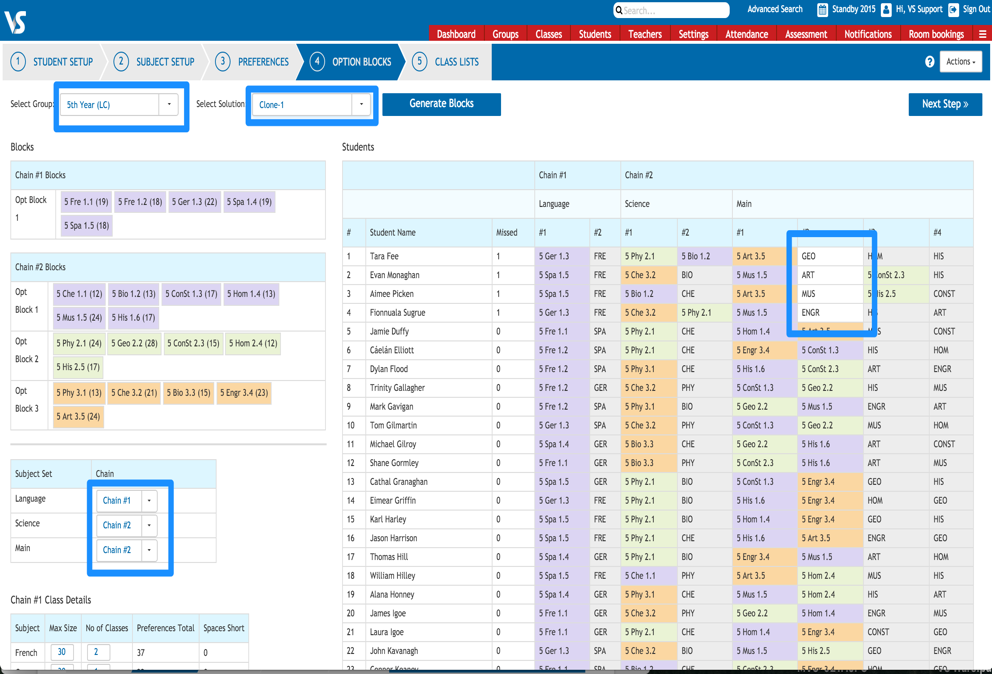Go to step 5 Class Lists
The image size is (992, 674).
(446, 61)
